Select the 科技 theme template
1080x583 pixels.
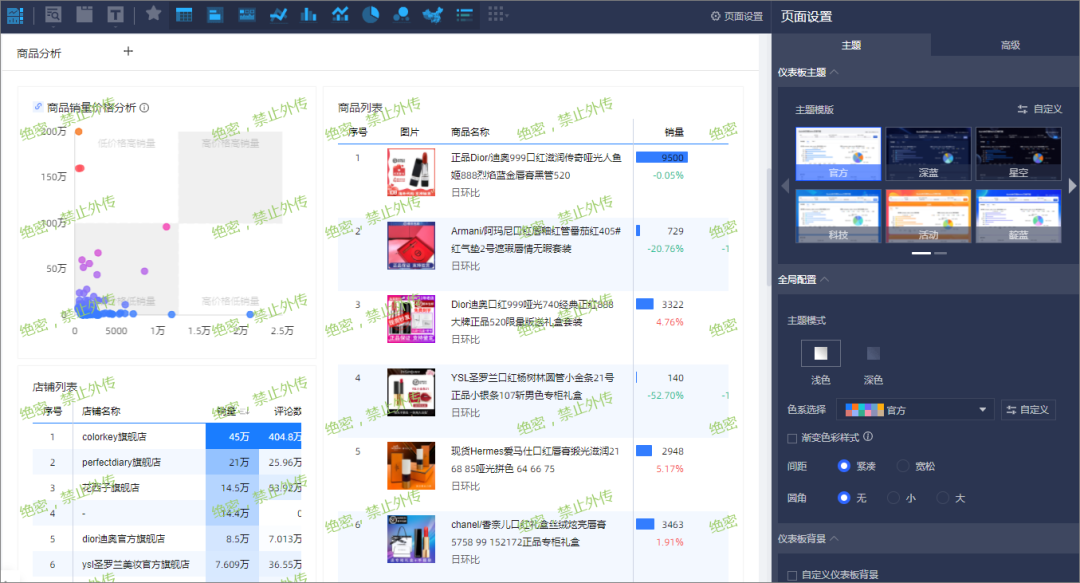click(x=838, y=216)
